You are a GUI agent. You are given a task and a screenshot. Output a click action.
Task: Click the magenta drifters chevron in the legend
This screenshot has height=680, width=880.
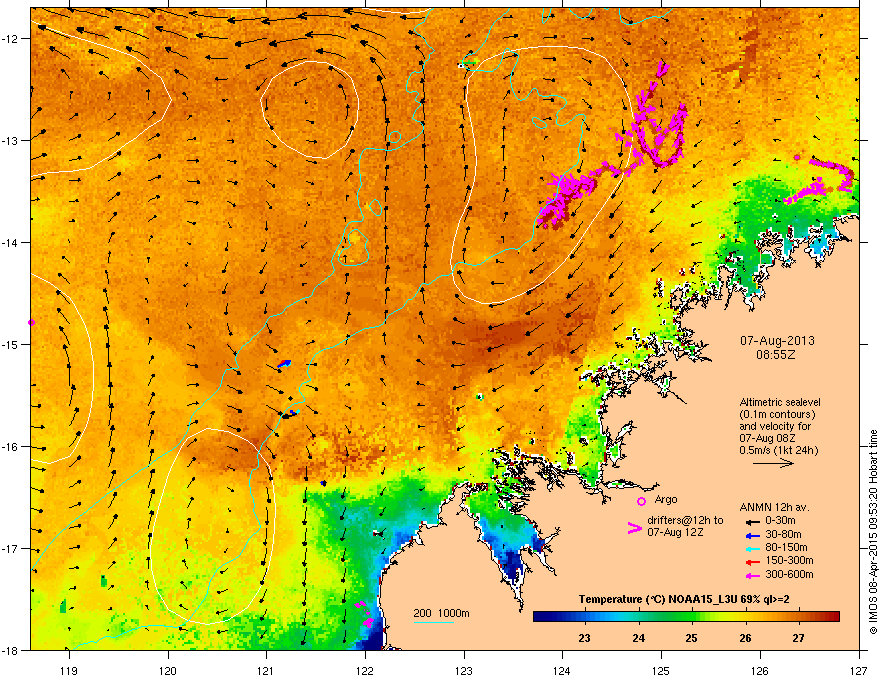634,528
